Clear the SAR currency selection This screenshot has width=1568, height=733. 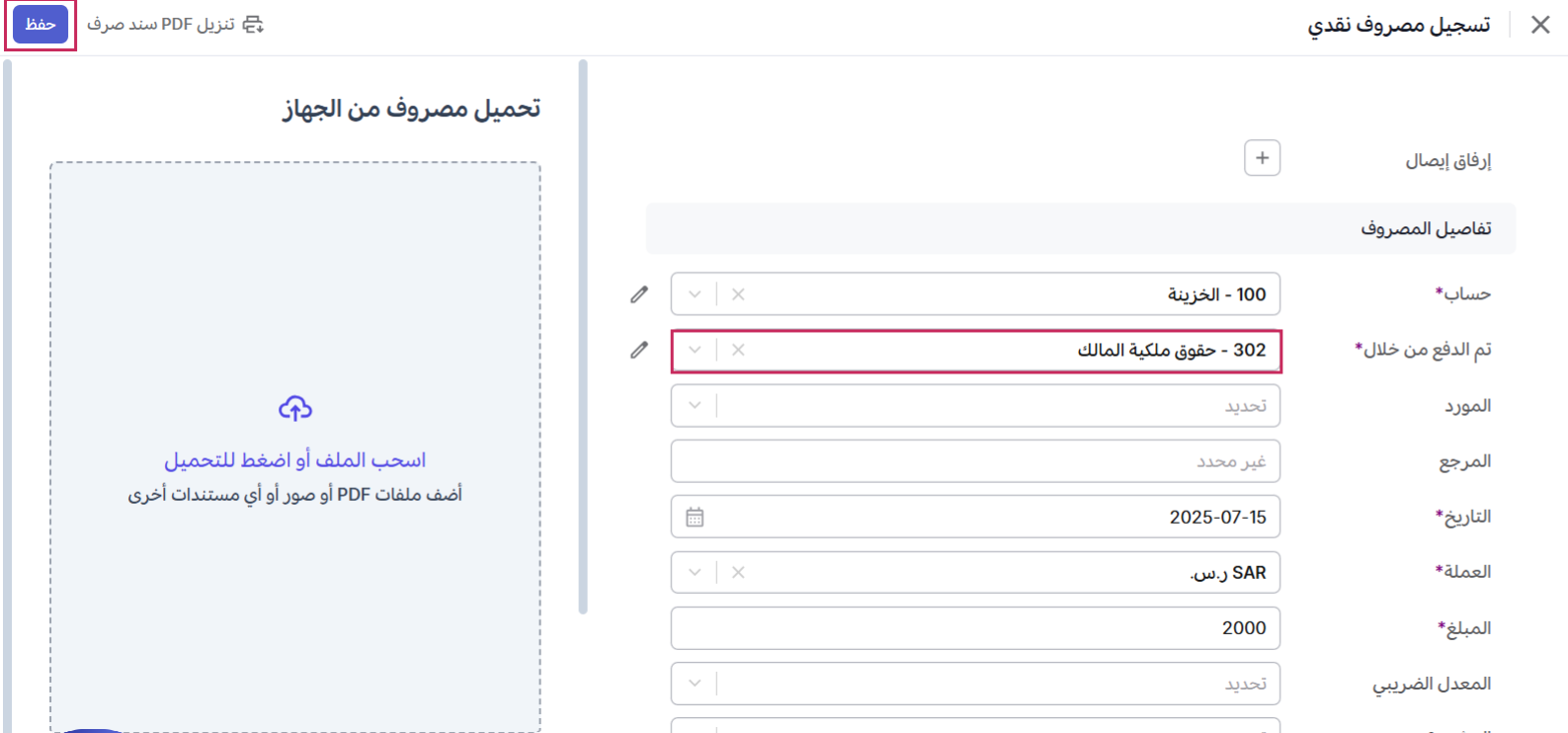pos(738,572)
